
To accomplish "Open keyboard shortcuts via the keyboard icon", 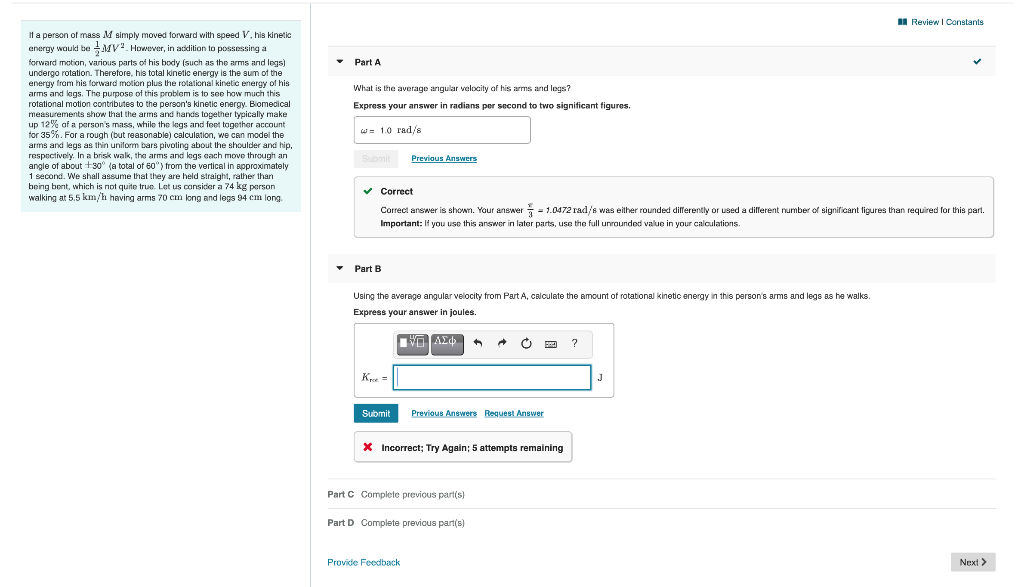I will coord(551,344).
